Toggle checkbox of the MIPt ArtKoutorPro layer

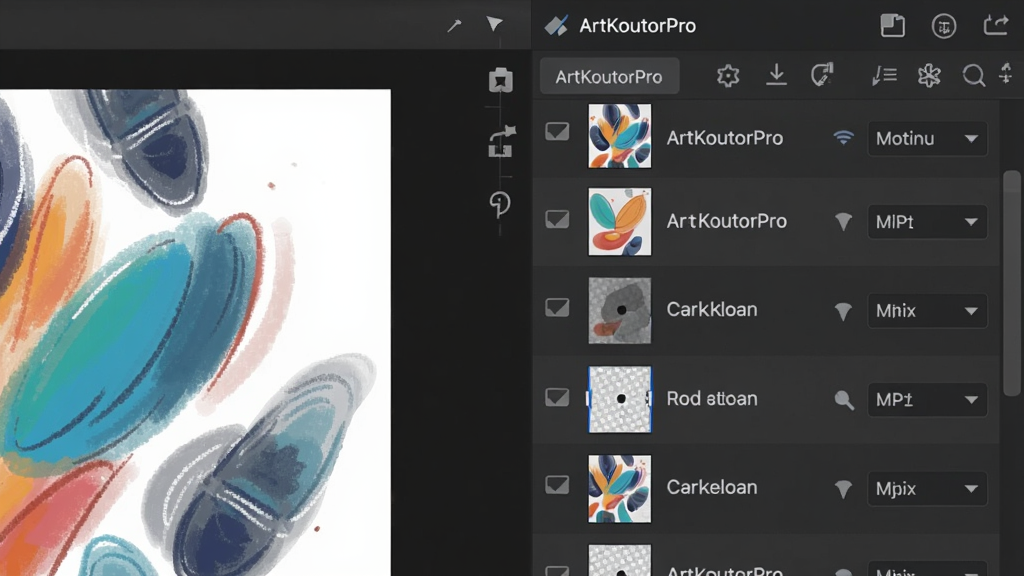557,219
